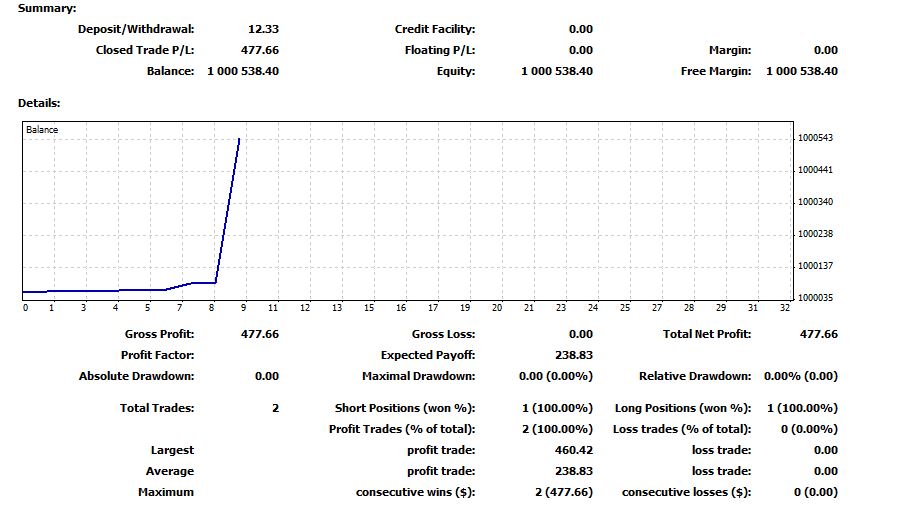Select the Total Net Profit value 477.66
The width and height of the screenshot is (916, 508).
point(818,334)
